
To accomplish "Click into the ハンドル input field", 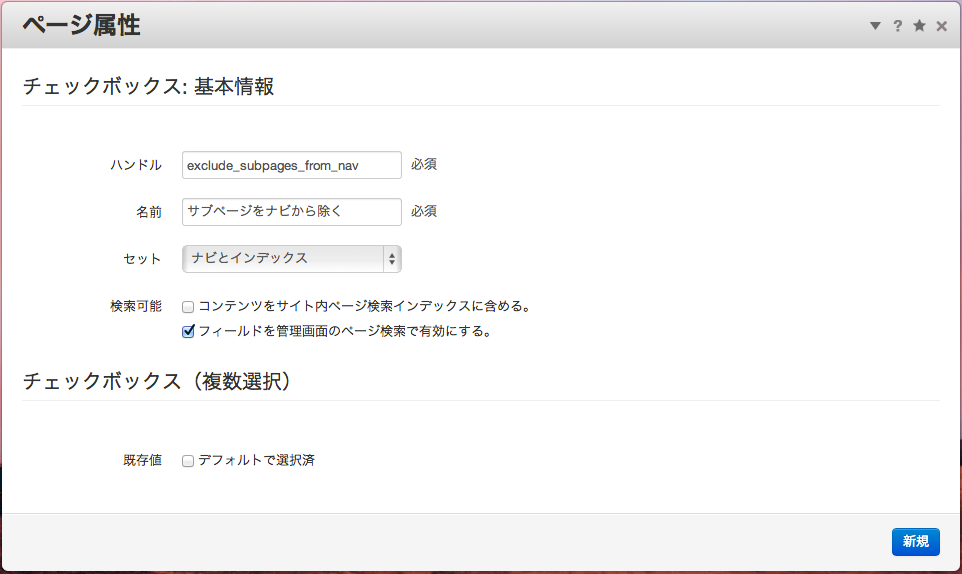I will point(291,165).
